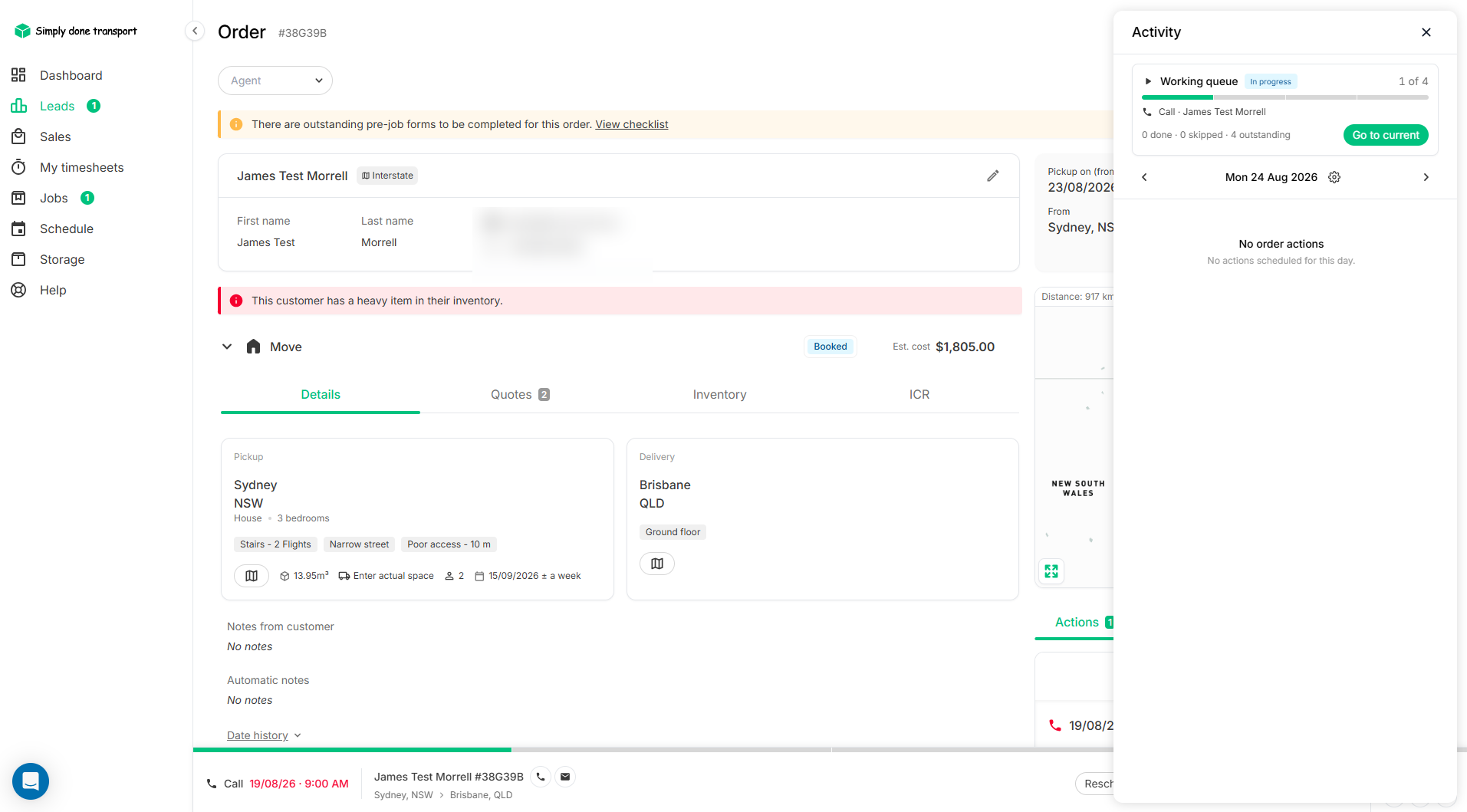The width and height of the screenshot is (1467, 812).
Task: Open My timesheets stopwatch icon
Action: click(x=19, y=167)
